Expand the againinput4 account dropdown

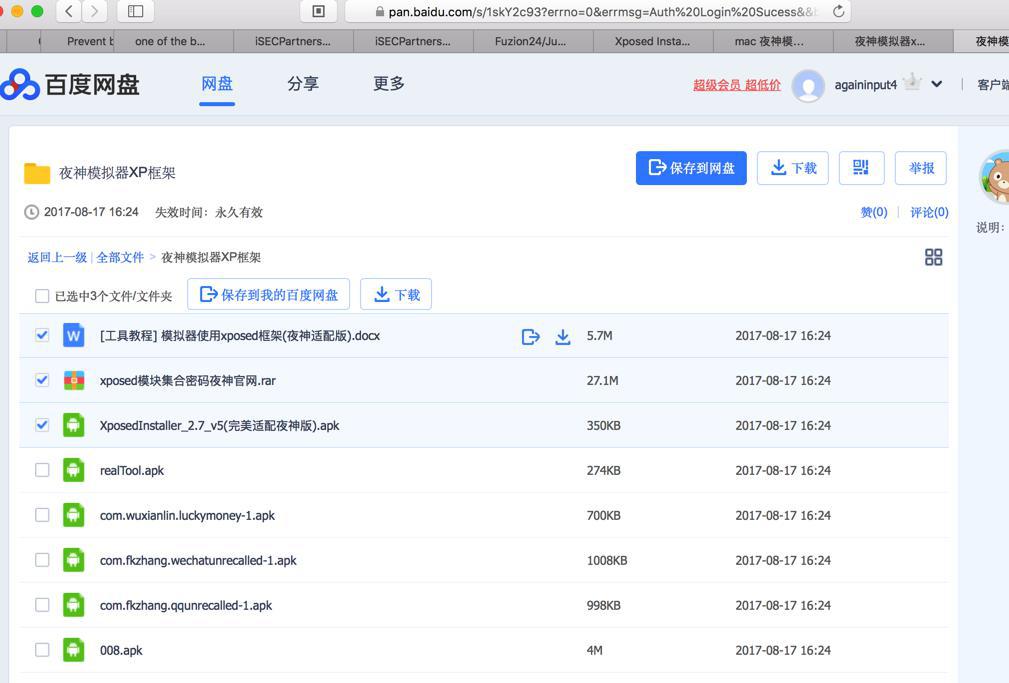tap(936, 84)
